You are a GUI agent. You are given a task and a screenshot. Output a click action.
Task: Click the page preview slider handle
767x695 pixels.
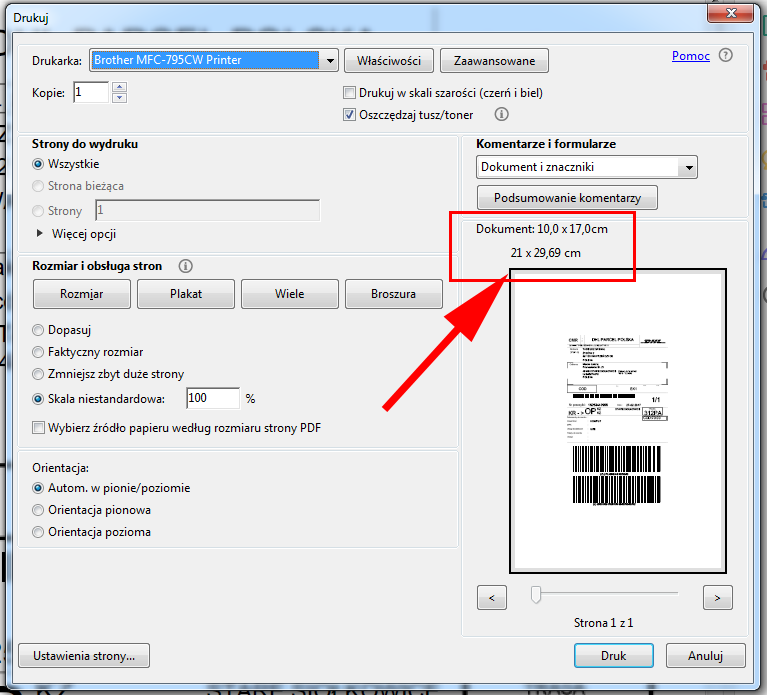coord(536,596)
